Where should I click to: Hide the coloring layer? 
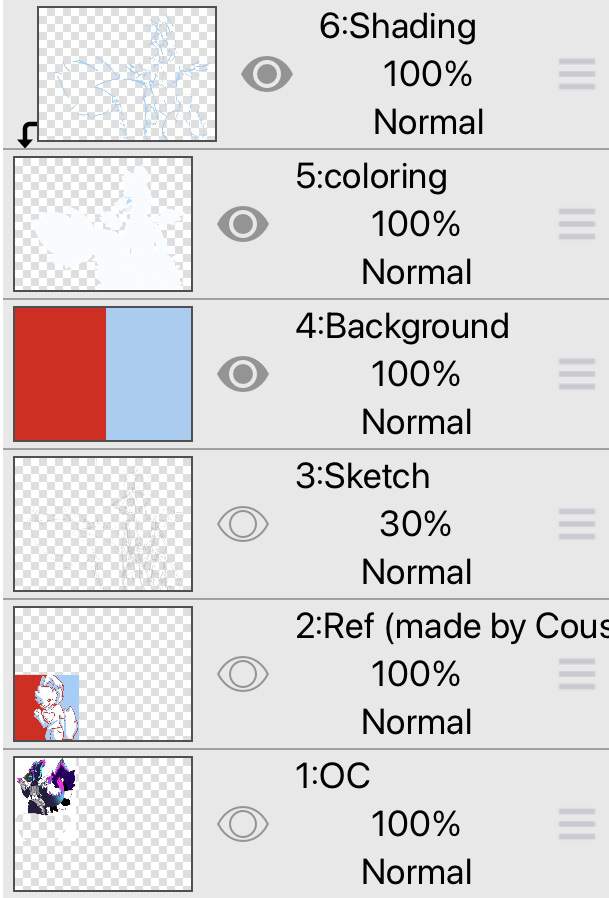tap(243, 224)
